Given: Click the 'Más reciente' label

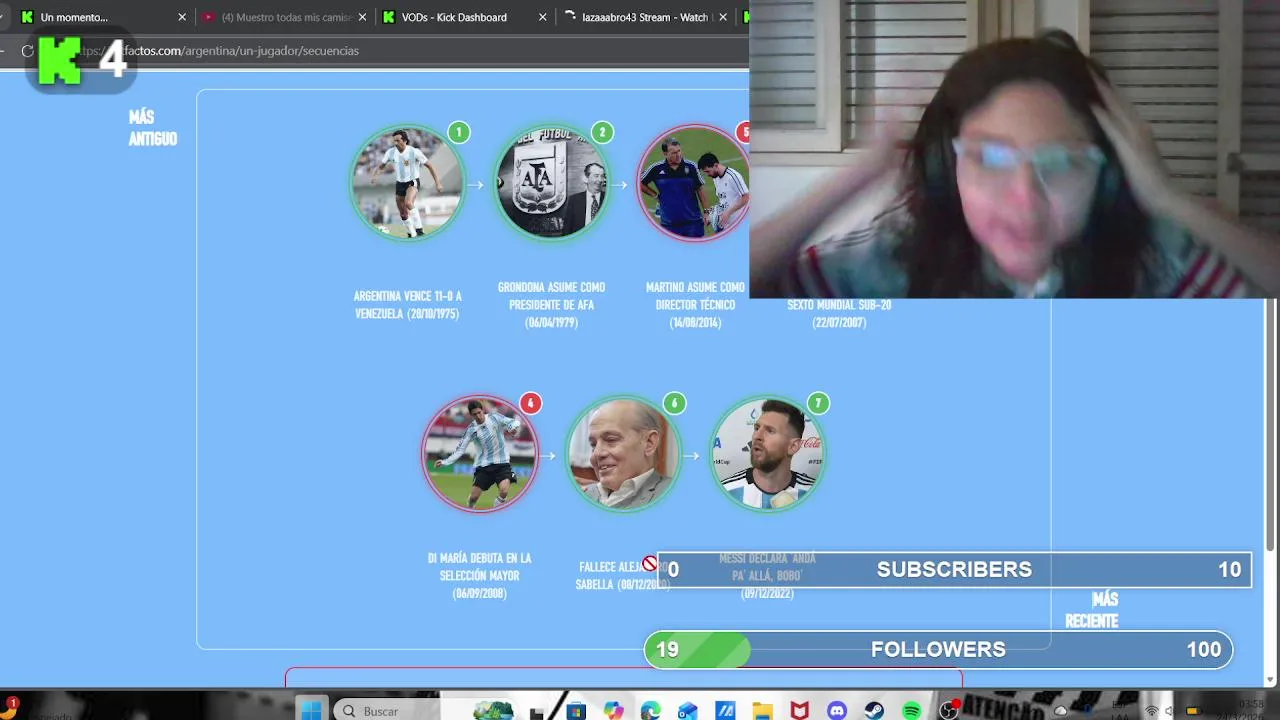Looking at the screenshot, I should click(1092, 610).
